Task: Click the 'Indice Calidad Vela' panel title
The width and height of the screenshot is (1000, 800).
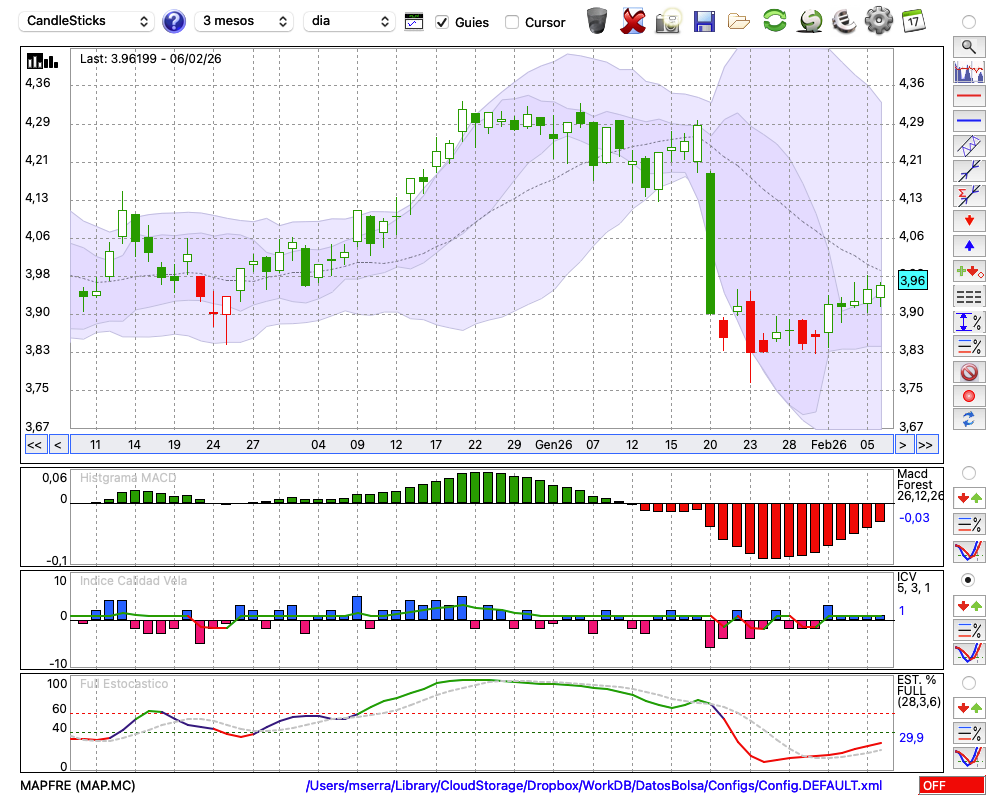Action: (133, 581)
